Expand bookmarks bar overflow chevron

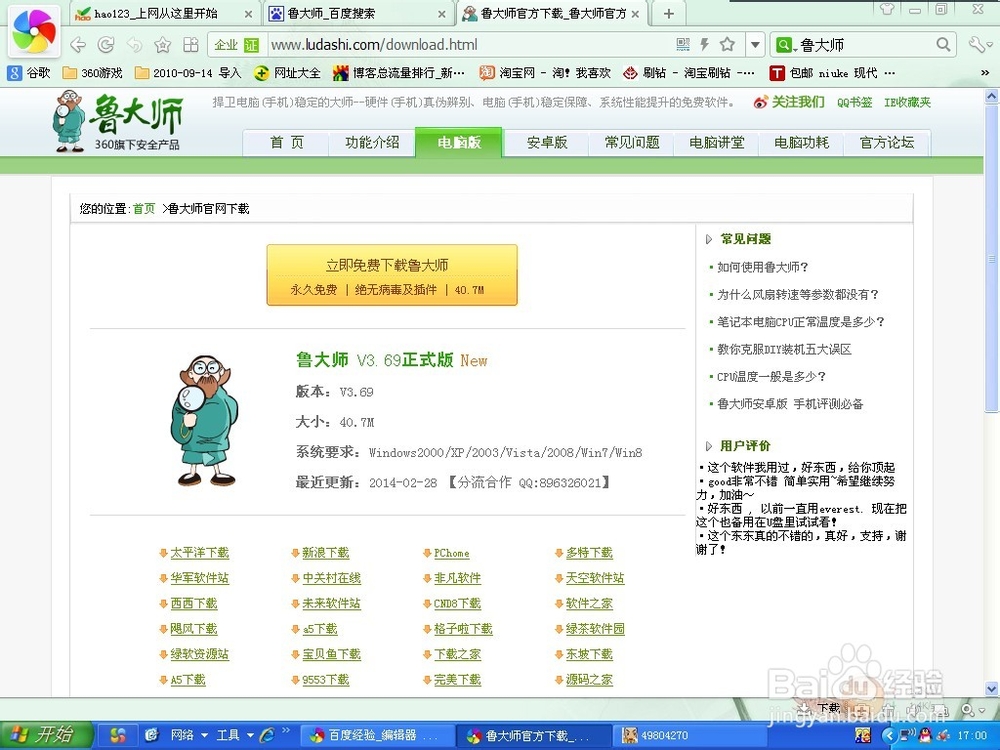(x=985, y=73)
